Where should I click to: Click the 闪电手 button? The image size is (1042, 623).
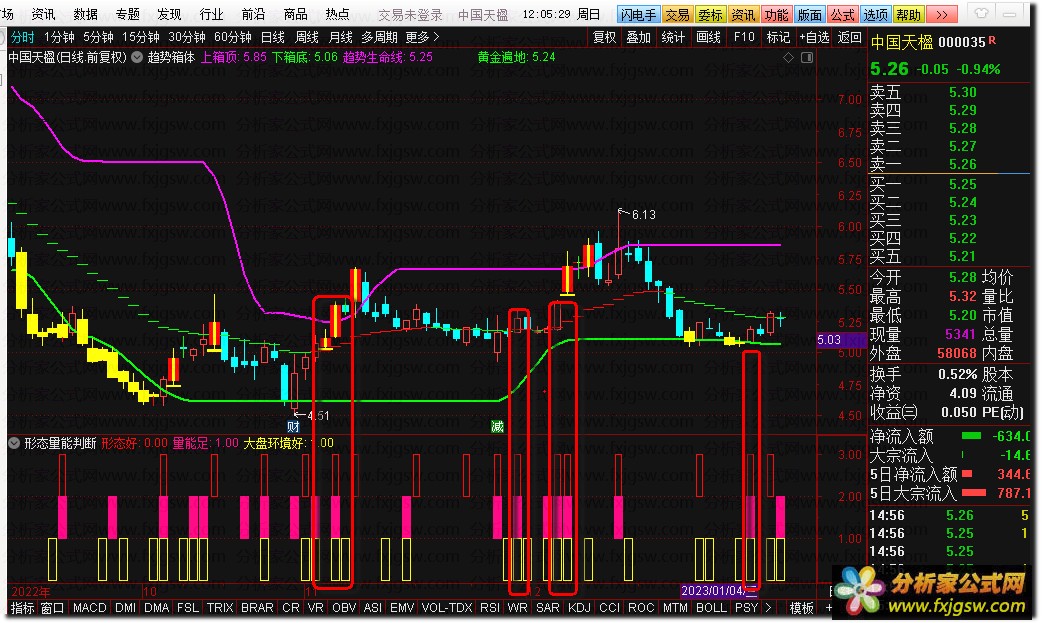pyautogui.click(x=639, y=15)
